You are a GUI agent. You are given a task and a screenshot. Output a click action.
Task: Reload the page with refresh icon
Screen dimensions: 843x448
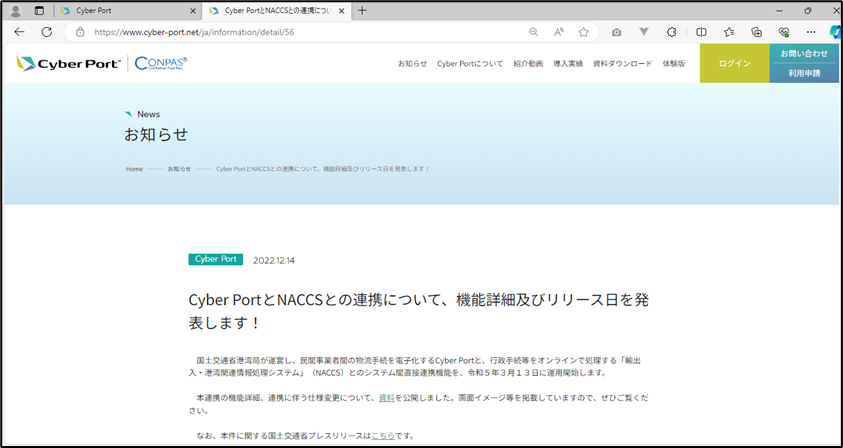coord(46,32)
